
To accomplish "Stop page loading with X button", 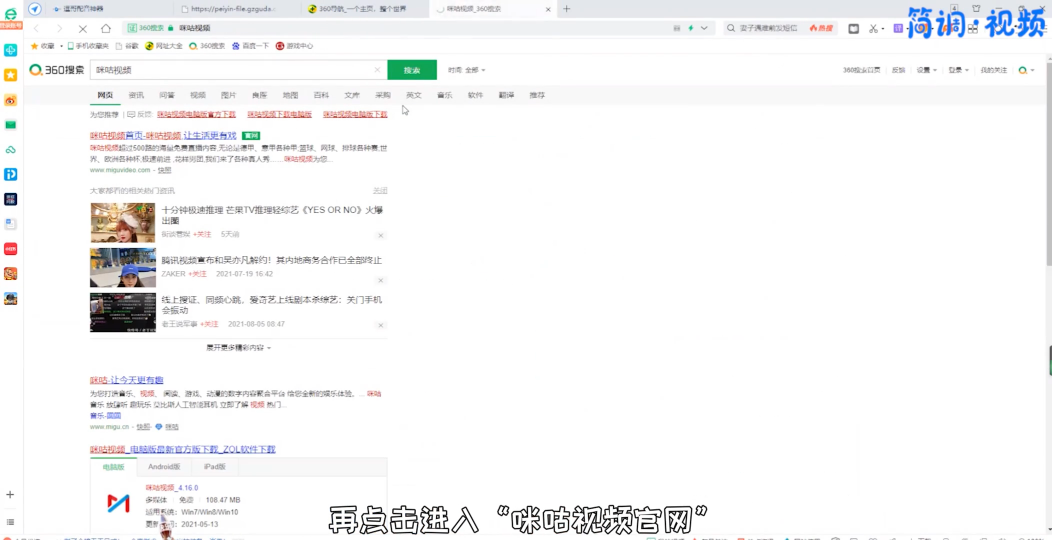I will click(83, 29).
